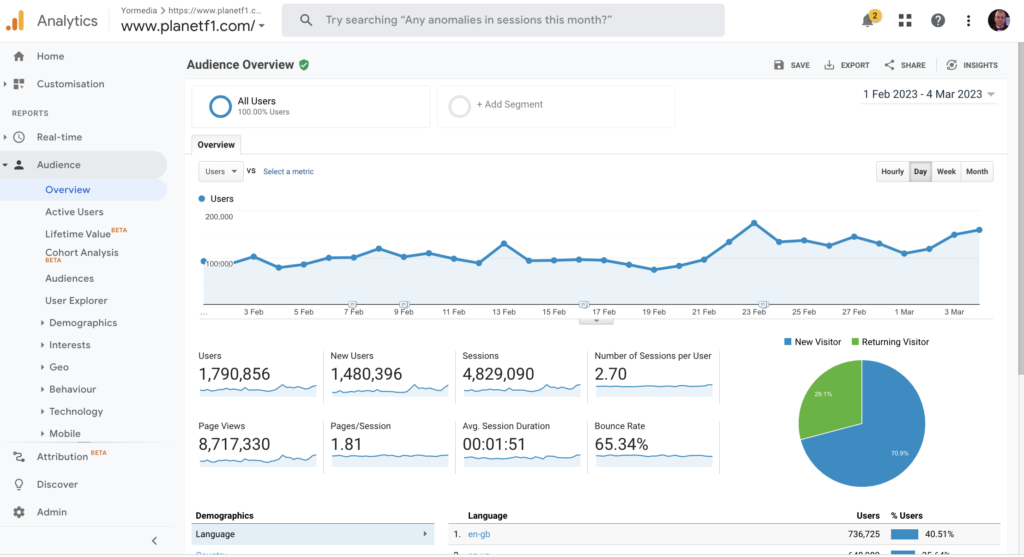Open the date range picker
1024x557 pixels.
click(x=928, y=94)
